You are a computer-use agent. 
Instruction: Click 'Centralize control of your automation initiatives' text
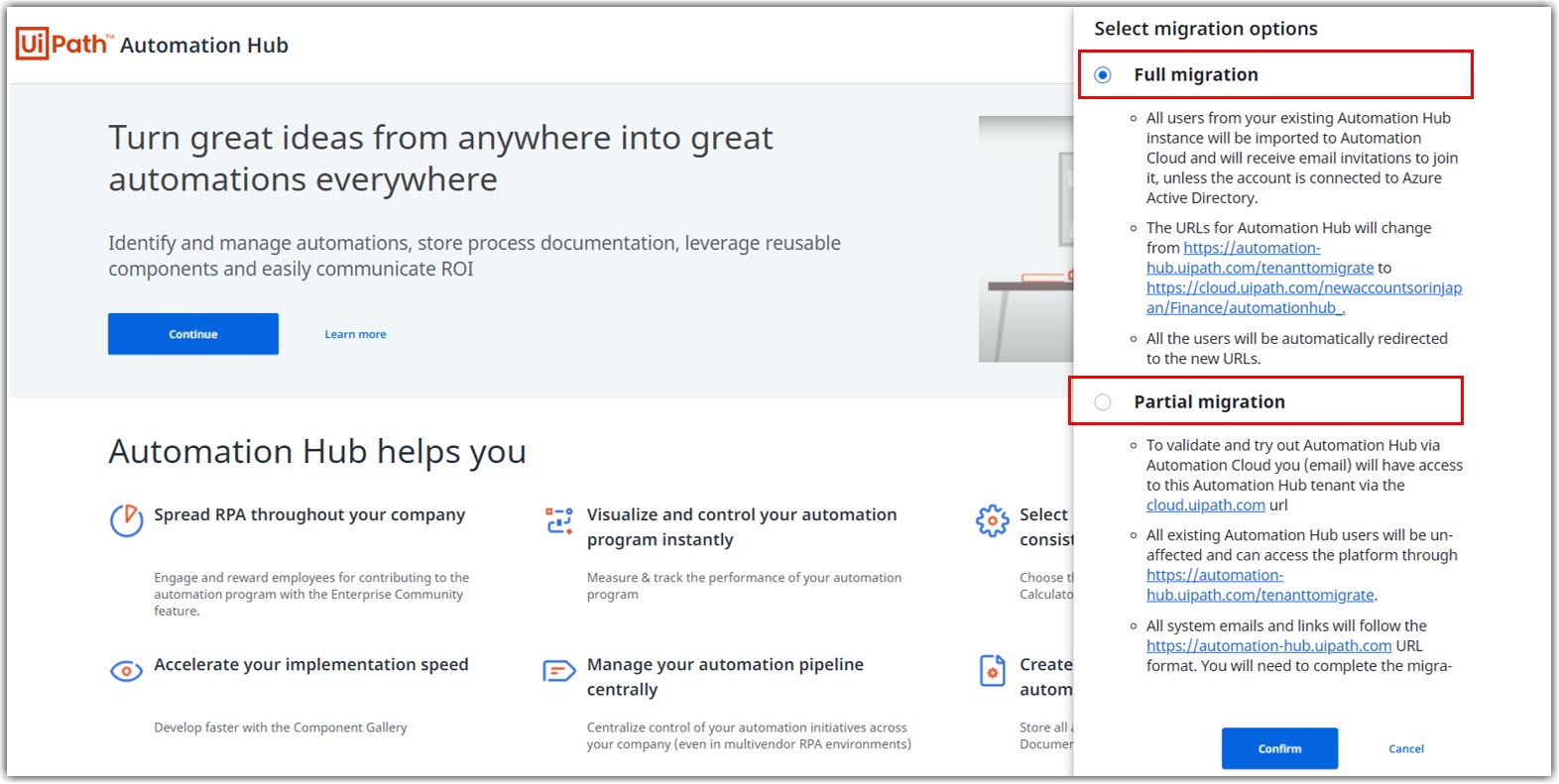[x=749, y=735]
